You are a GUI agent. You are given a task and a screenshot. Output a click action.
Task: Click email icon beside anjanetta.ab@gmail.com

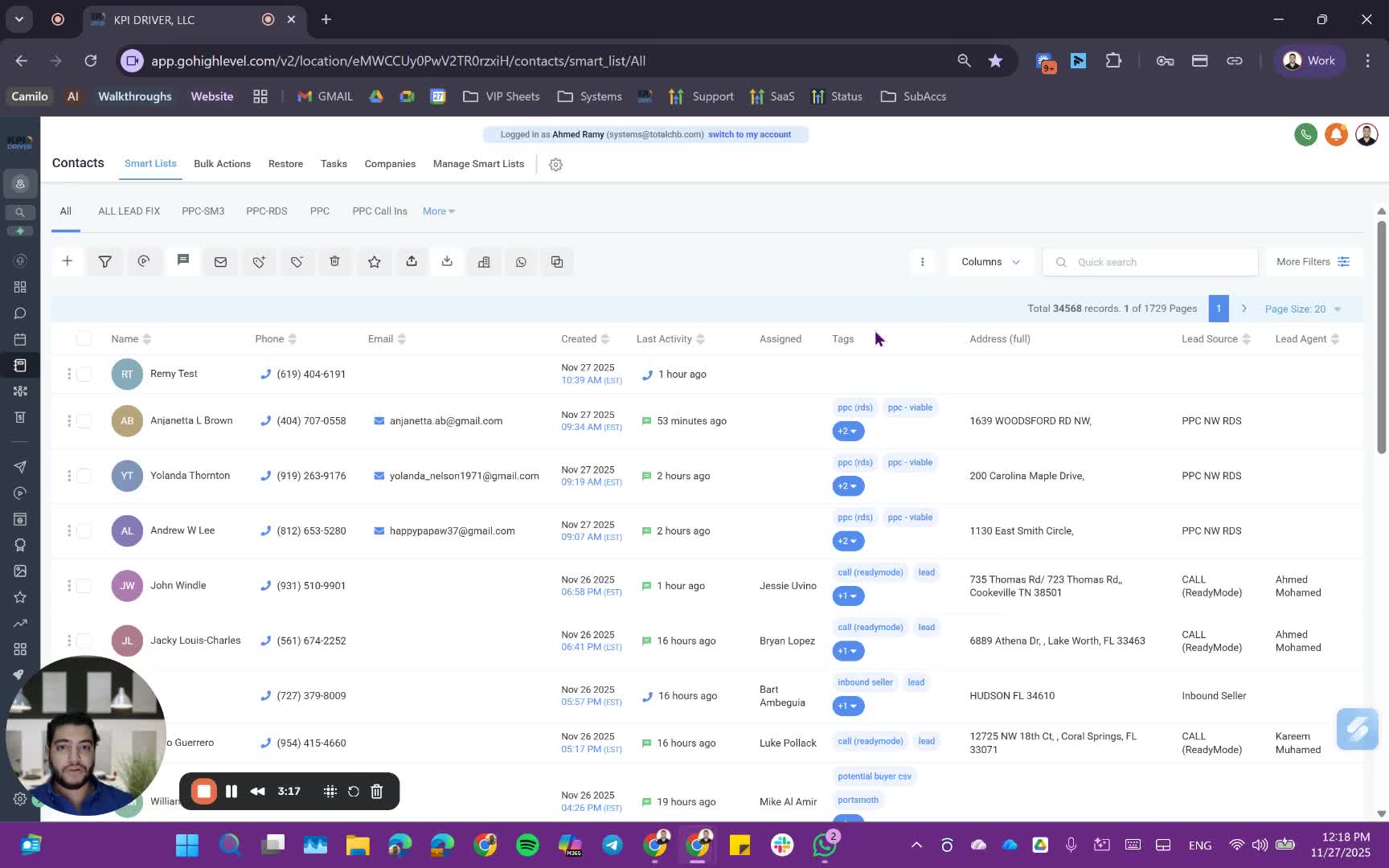tap(379, 420)
